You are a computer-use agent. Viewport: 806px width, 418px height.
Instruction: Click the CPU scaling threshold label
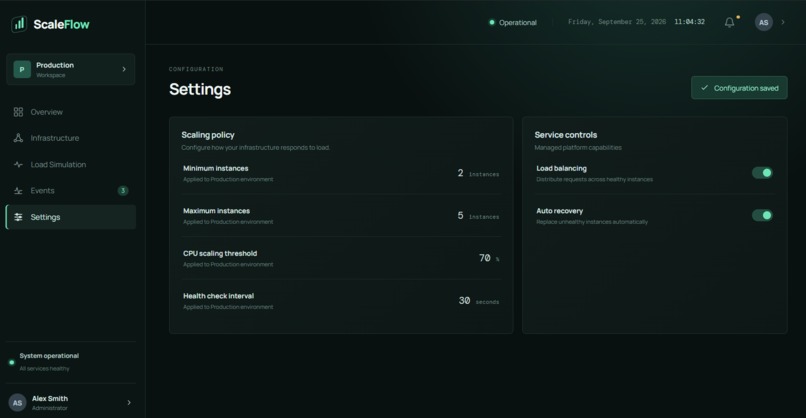(x=220, y=253)
